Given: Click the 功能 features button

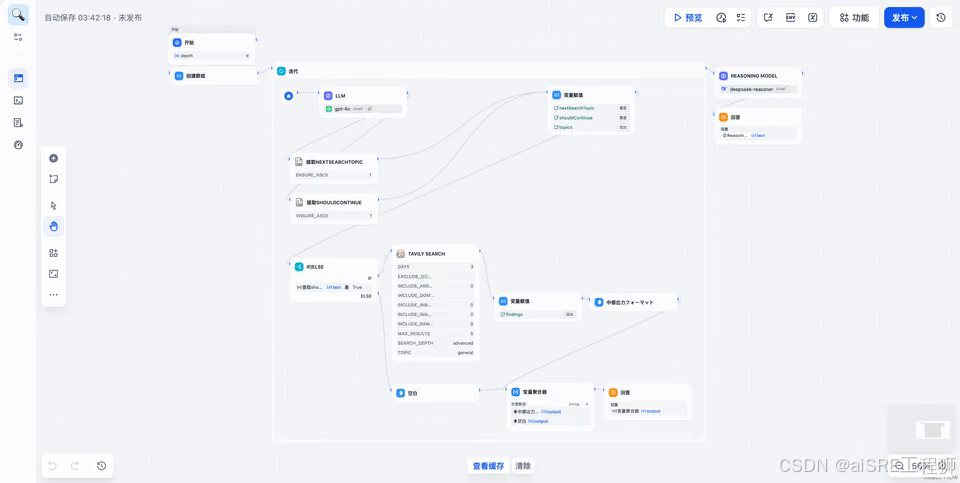Looking at the screenshot, I should [854, 18].
